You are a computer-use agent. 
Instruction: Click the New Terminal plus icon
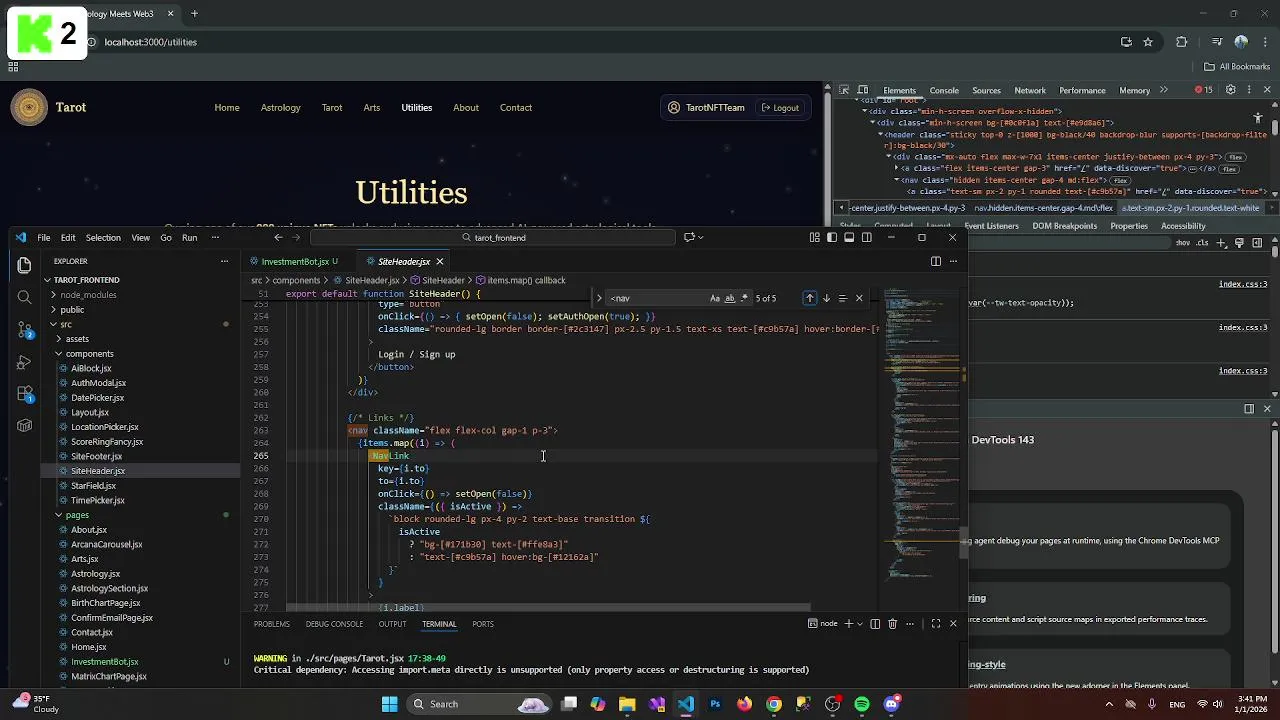(849, 624)
